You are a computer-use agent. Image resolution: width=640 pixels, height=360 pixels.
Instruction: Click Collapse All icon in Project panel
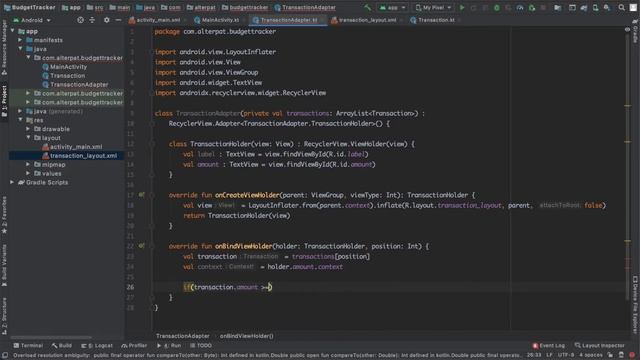click(92, 20)
